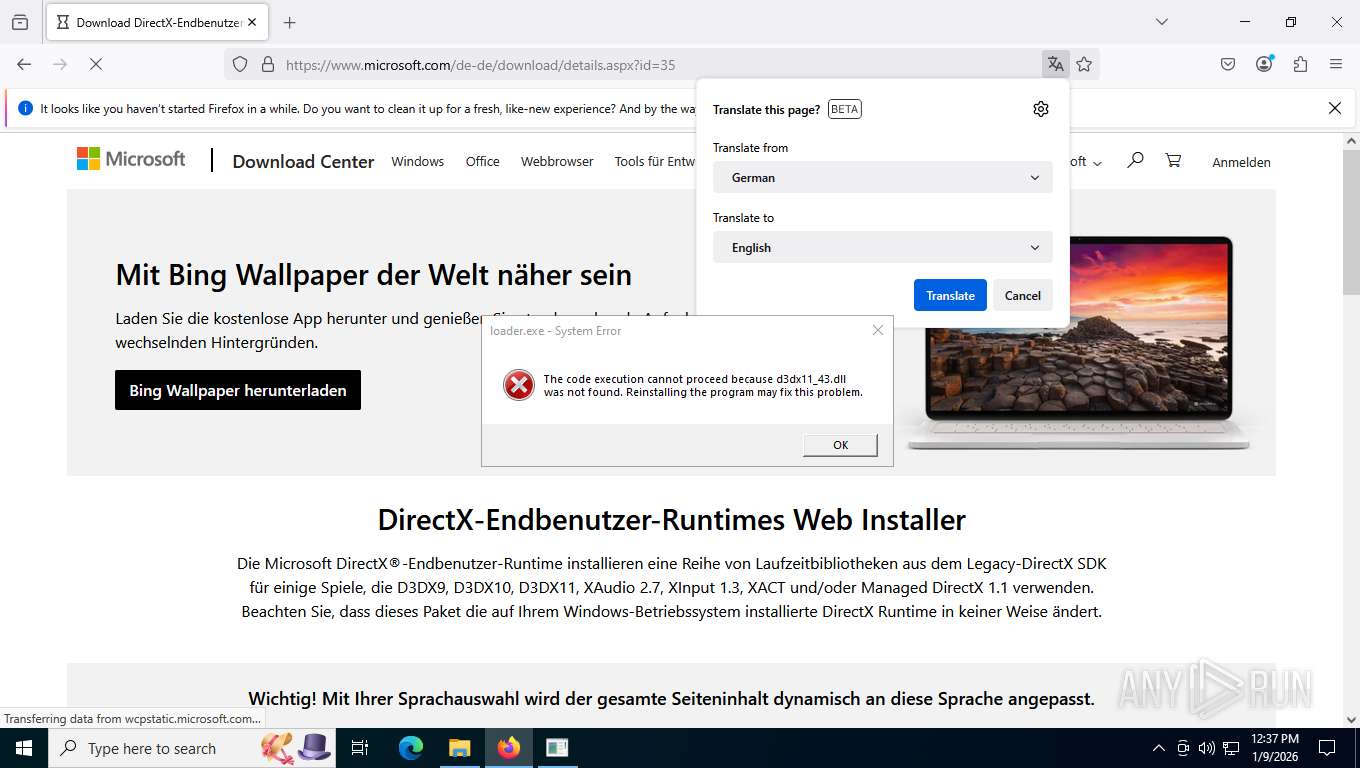
Task: Open network tray icon
Action: tap(1231, 748)
